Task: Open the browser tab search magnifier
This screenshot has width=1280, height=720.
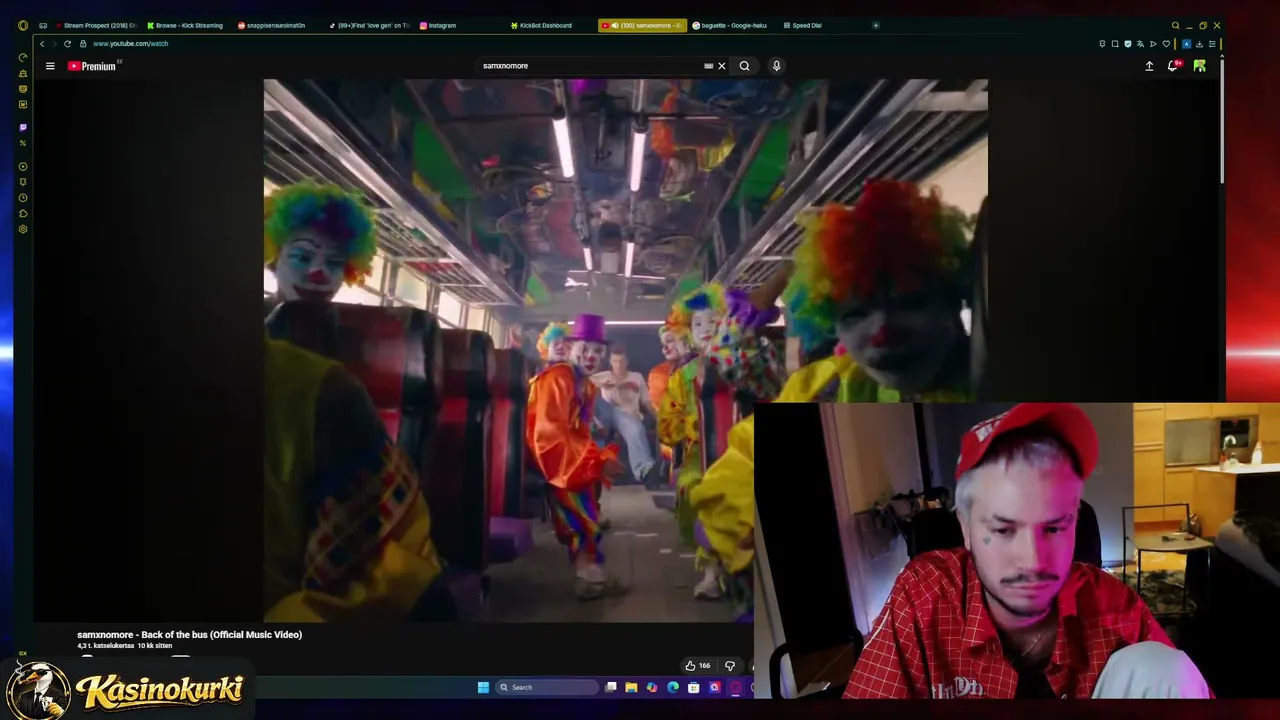Action: (x=1175, y=25)
